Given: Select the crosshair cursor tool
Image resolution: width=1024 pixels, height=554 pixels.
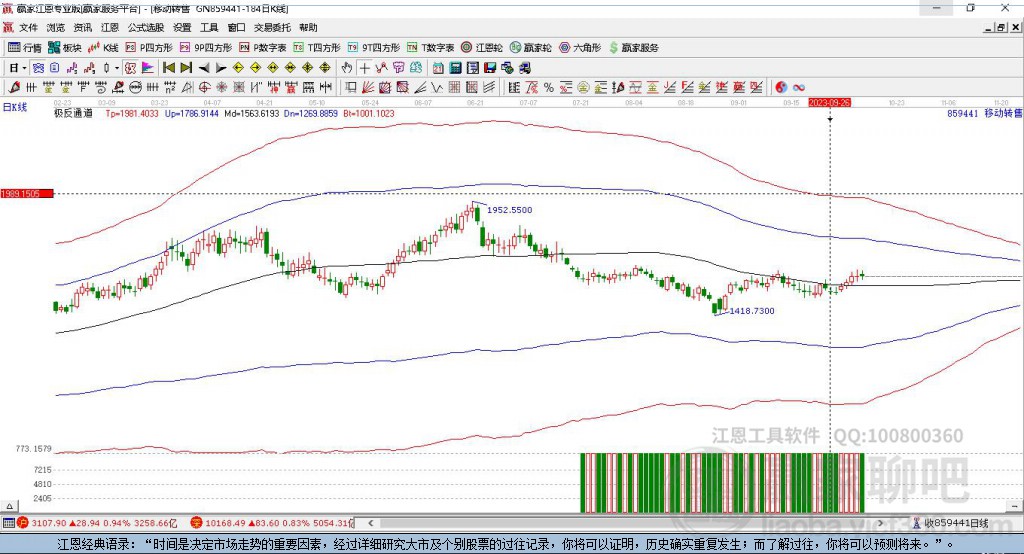Looking at the screenshot, I should 364,67.
